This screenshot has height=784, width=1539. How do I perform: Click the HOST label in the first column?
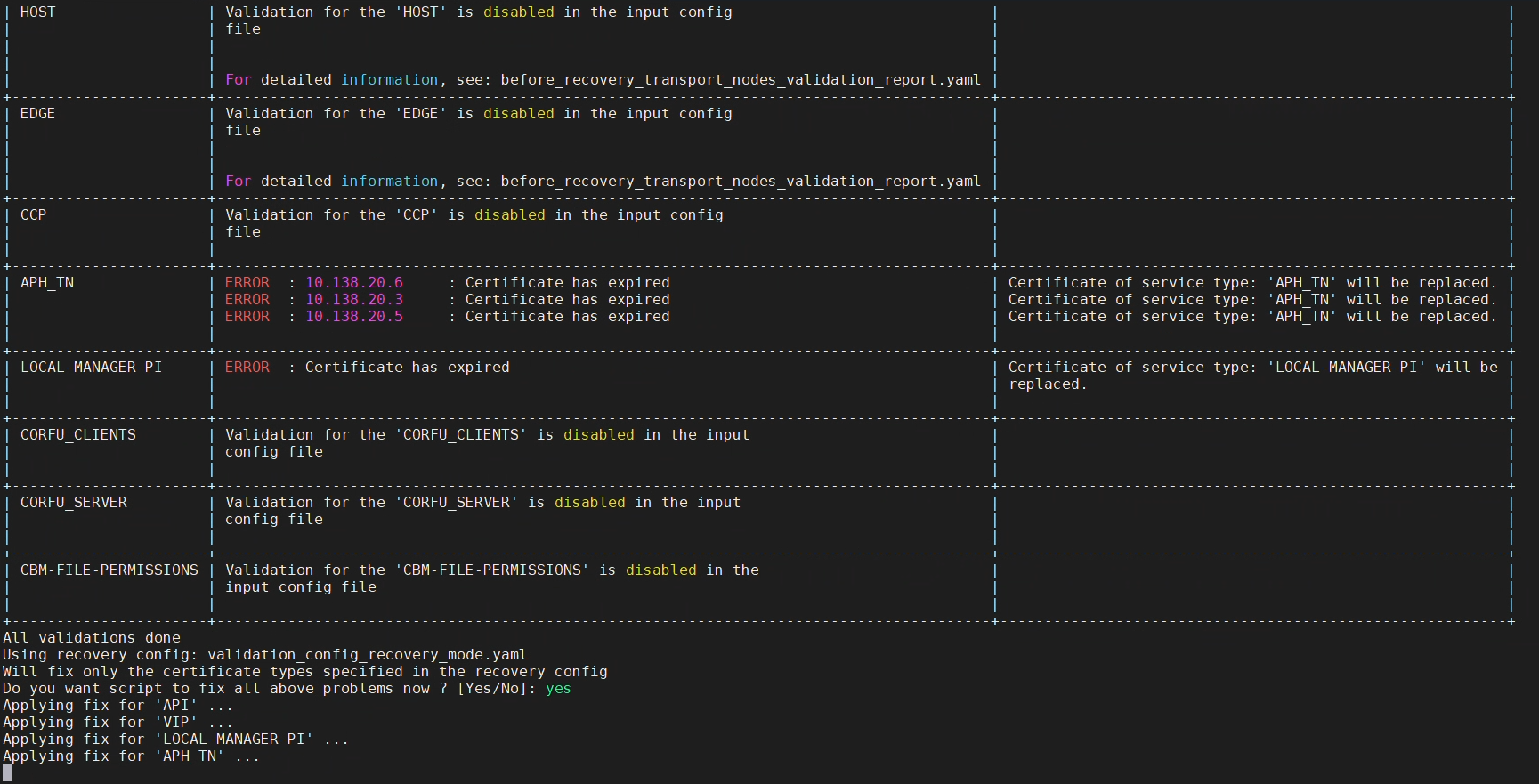(37, 12)
